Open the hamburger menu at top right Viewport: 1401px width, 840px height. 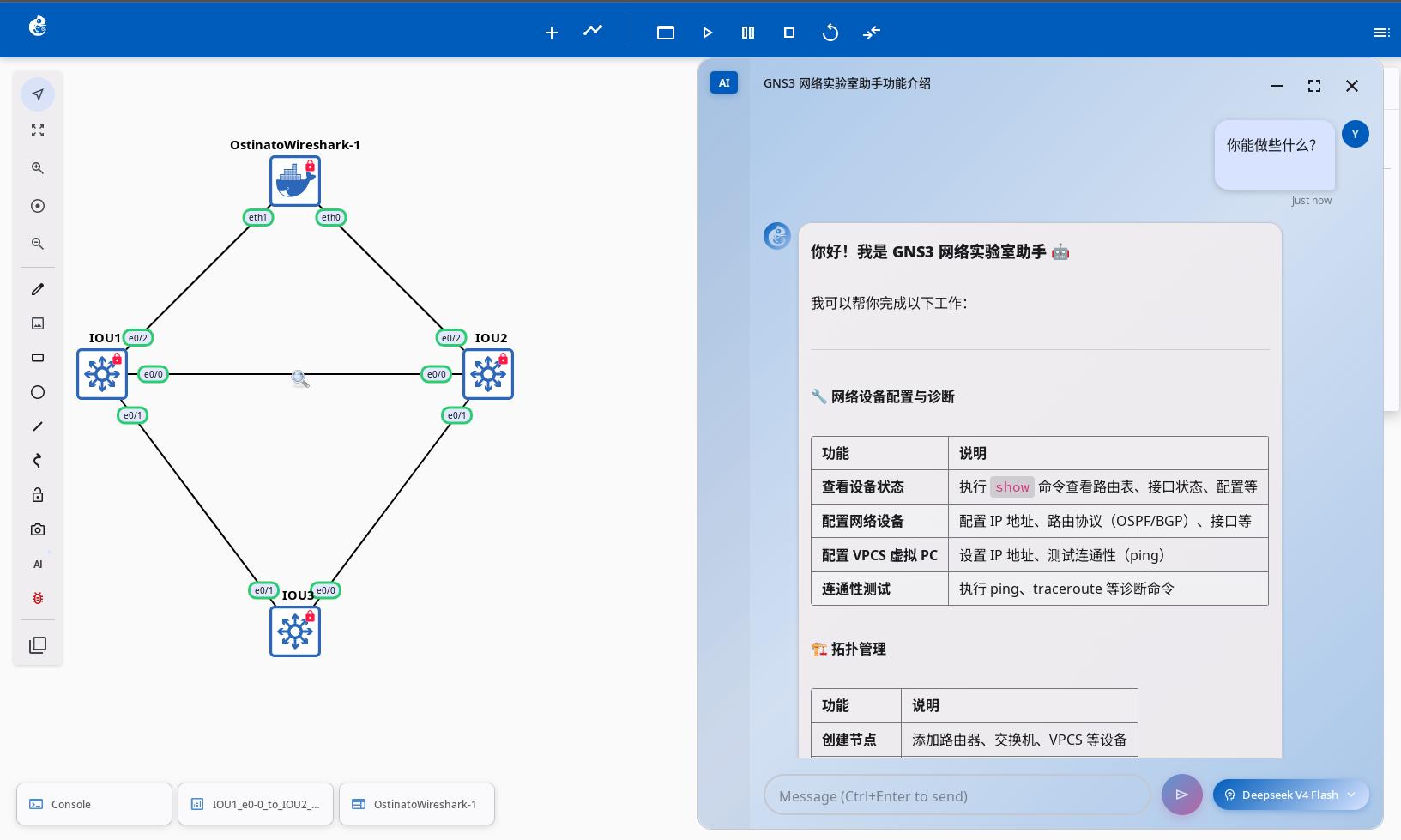coord(1381,33)
